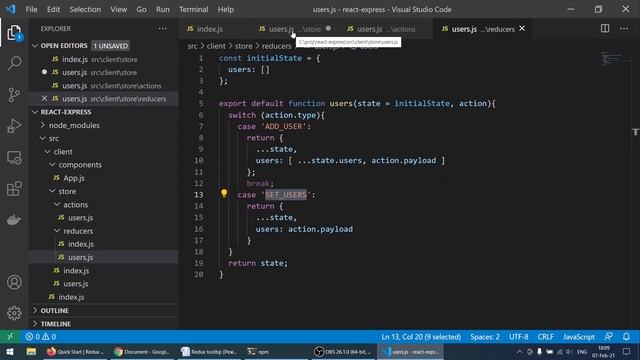Open the Manage gear icon
Viewport: 640px width, 360px height.
point(14,313)
